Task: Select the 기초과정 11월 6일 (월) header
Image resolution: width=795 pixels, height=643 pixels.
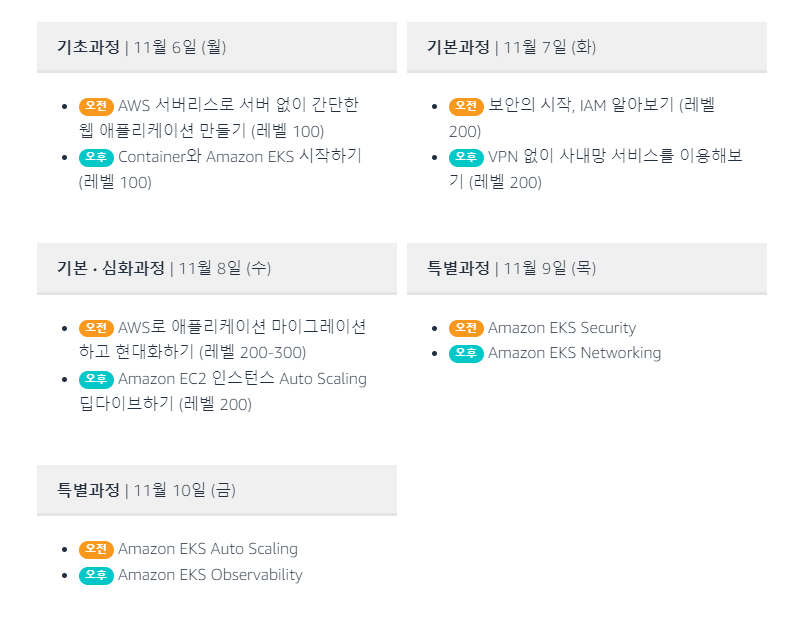Action: pos(217,47)
